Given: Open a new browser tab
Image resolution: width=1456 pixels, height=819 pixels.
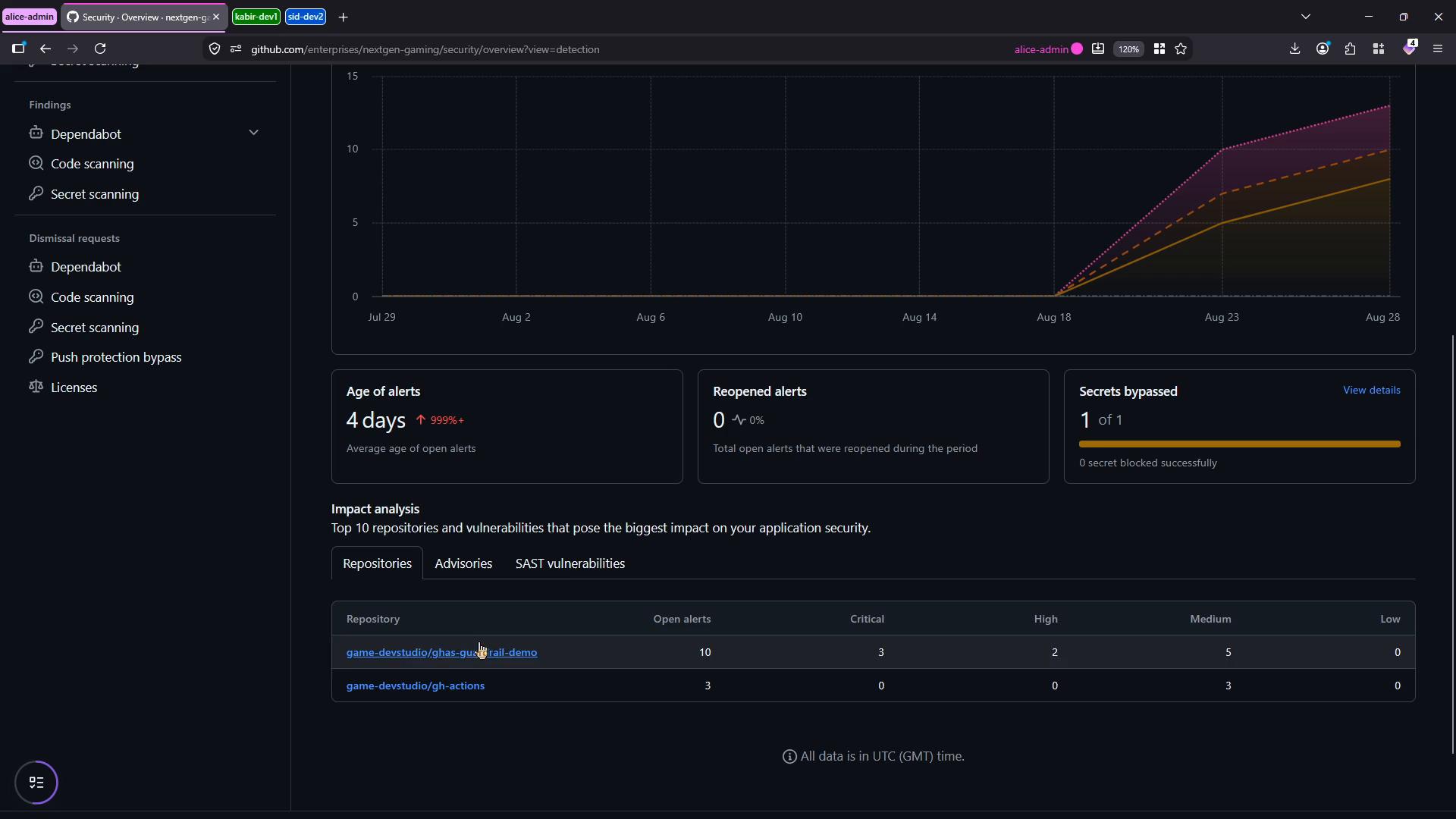Looking at the screenshot, I should coord(343,17).
